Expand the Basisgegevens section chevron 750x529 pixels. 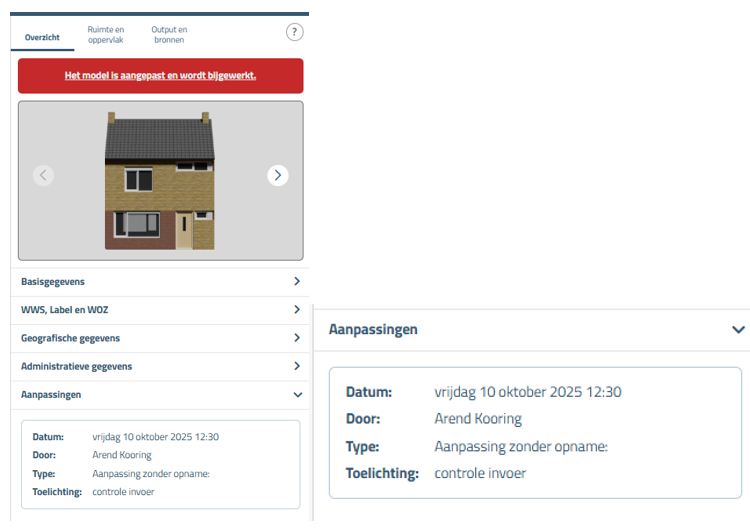297,282
